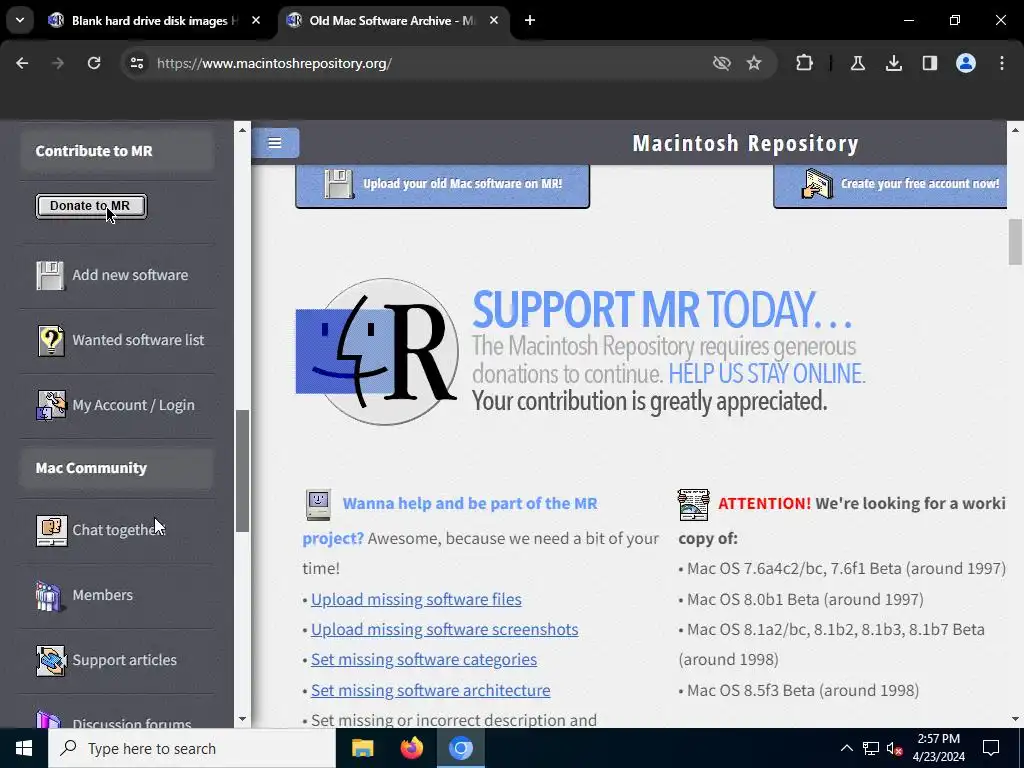Image resolution: width=1024 pixels, height=768 pixels.
Task: Click the Discussion forums icon
Action: click(50, 719)
